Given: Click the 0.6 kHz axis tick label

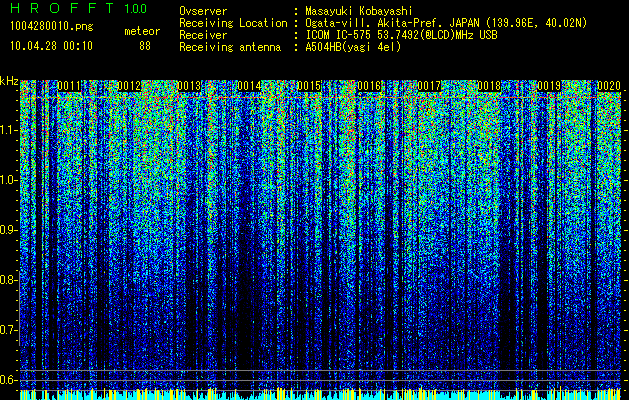Looking at the screenshot, I should (x=8, y=380).
